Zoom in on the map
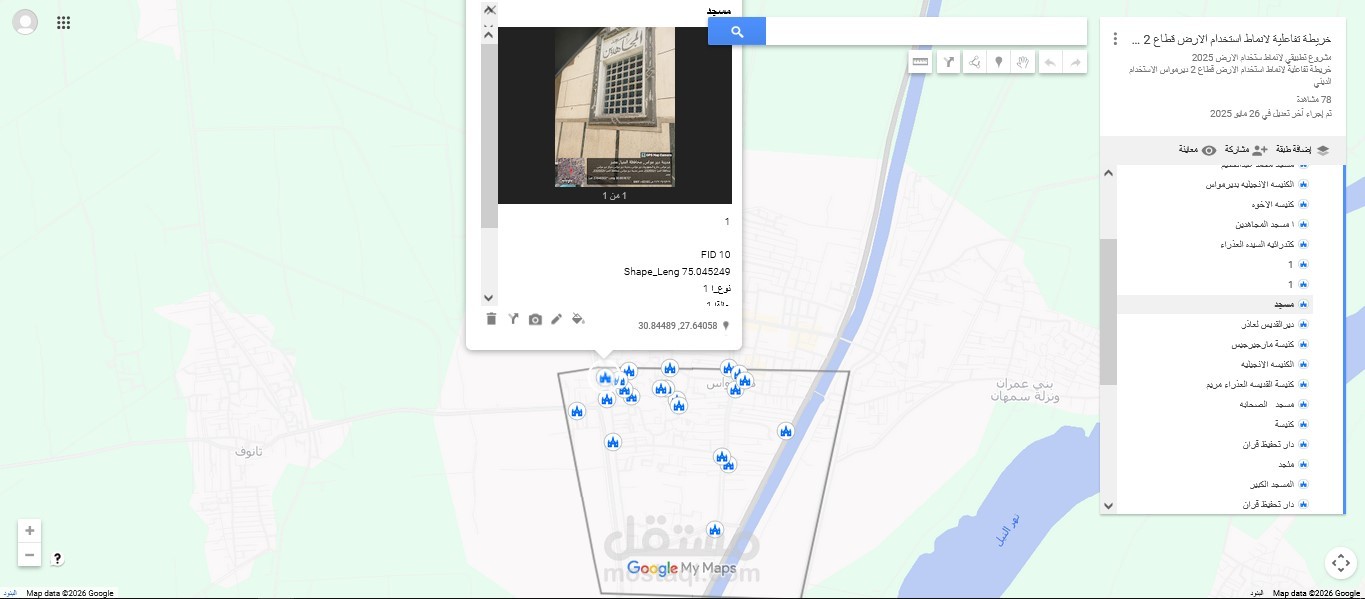 tap(30, 531)
